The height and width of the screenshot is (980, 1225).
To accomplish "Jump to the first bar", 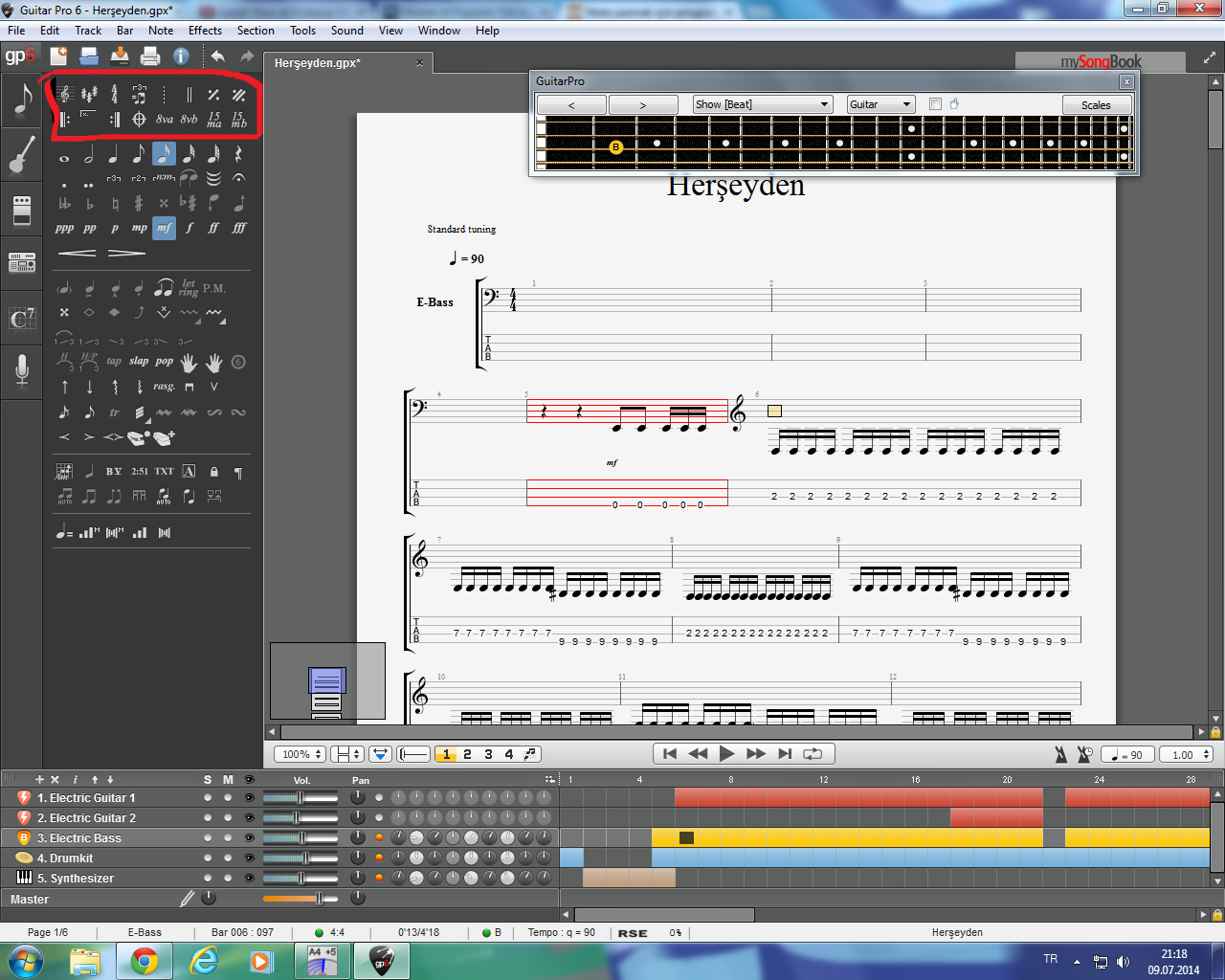I will pyautogui.click(x=670, y=754).
